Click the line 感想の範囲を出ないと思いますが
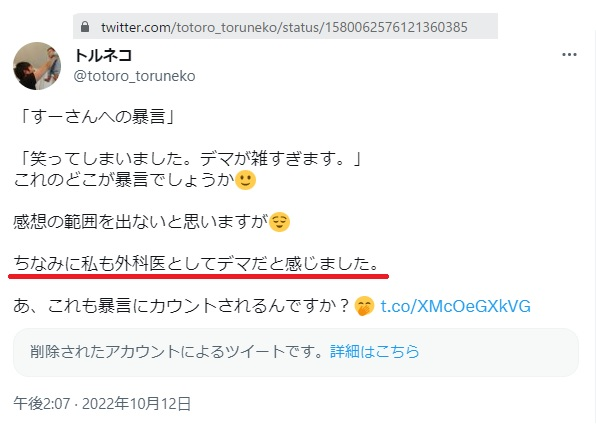The width and height of the screenshot is (596, 424). click(141, 222)
